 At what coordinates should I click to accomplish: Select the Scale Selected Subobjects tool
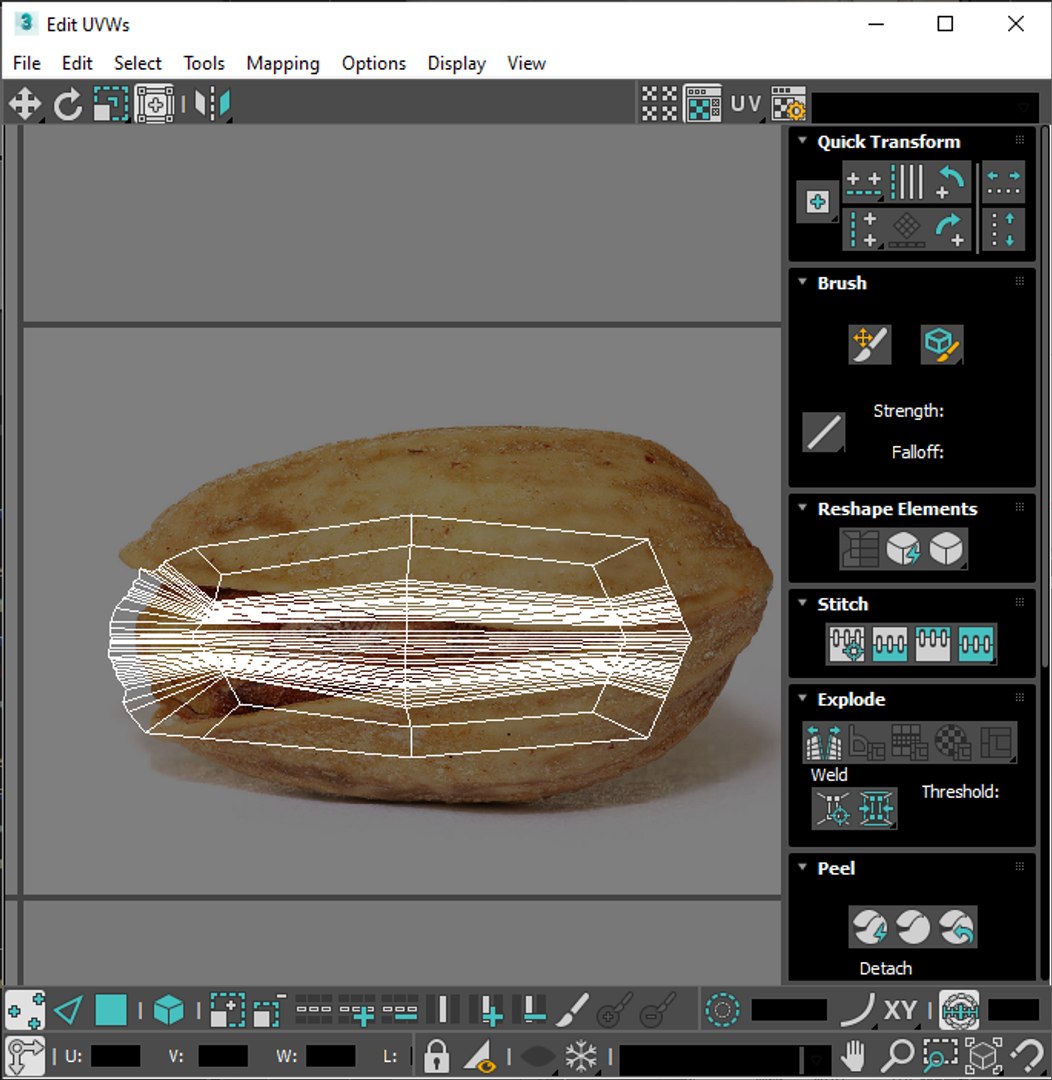[x=111, y=104]
